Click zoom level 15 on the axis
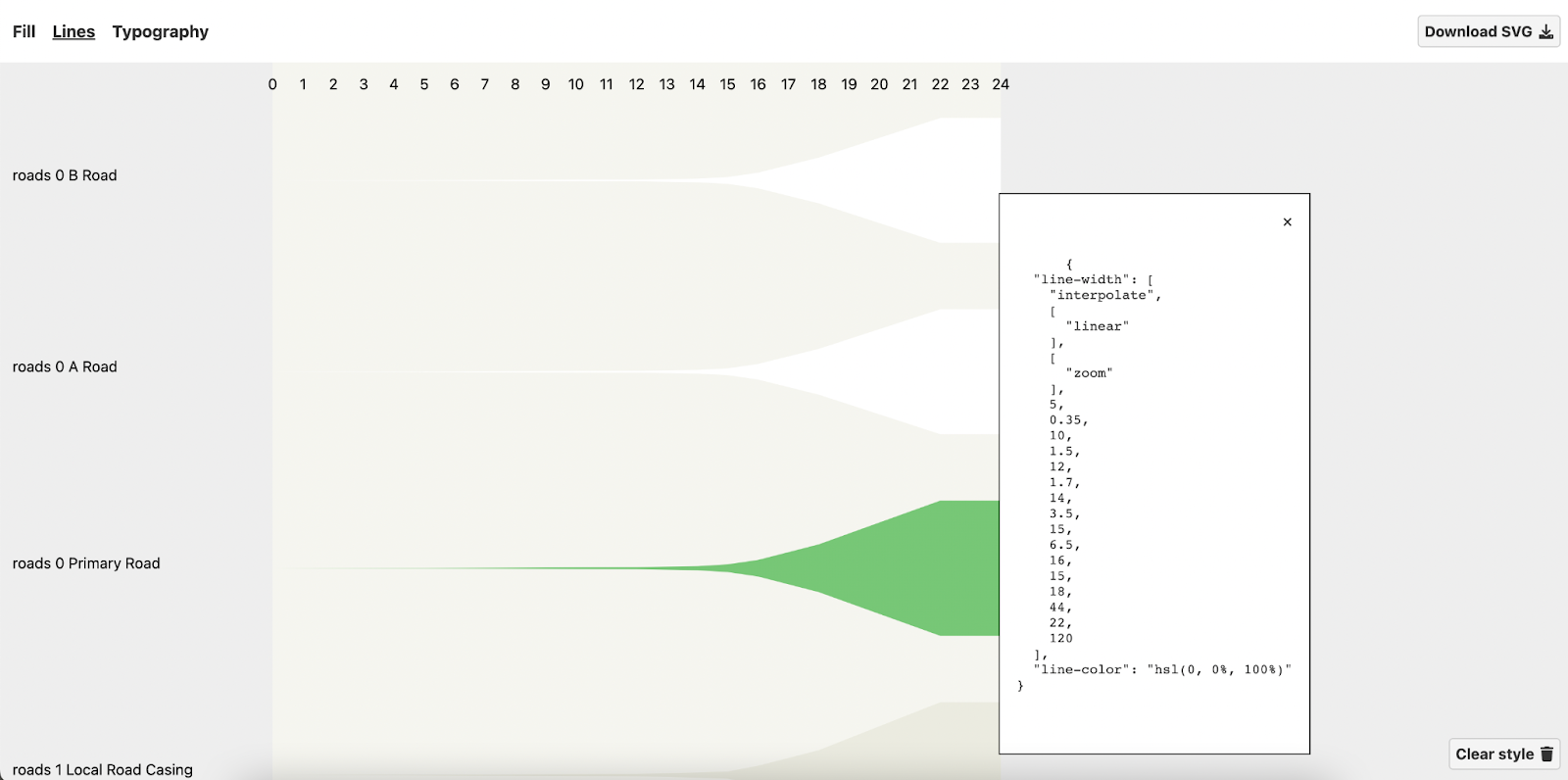1568x780 pixels. (728, 84)
